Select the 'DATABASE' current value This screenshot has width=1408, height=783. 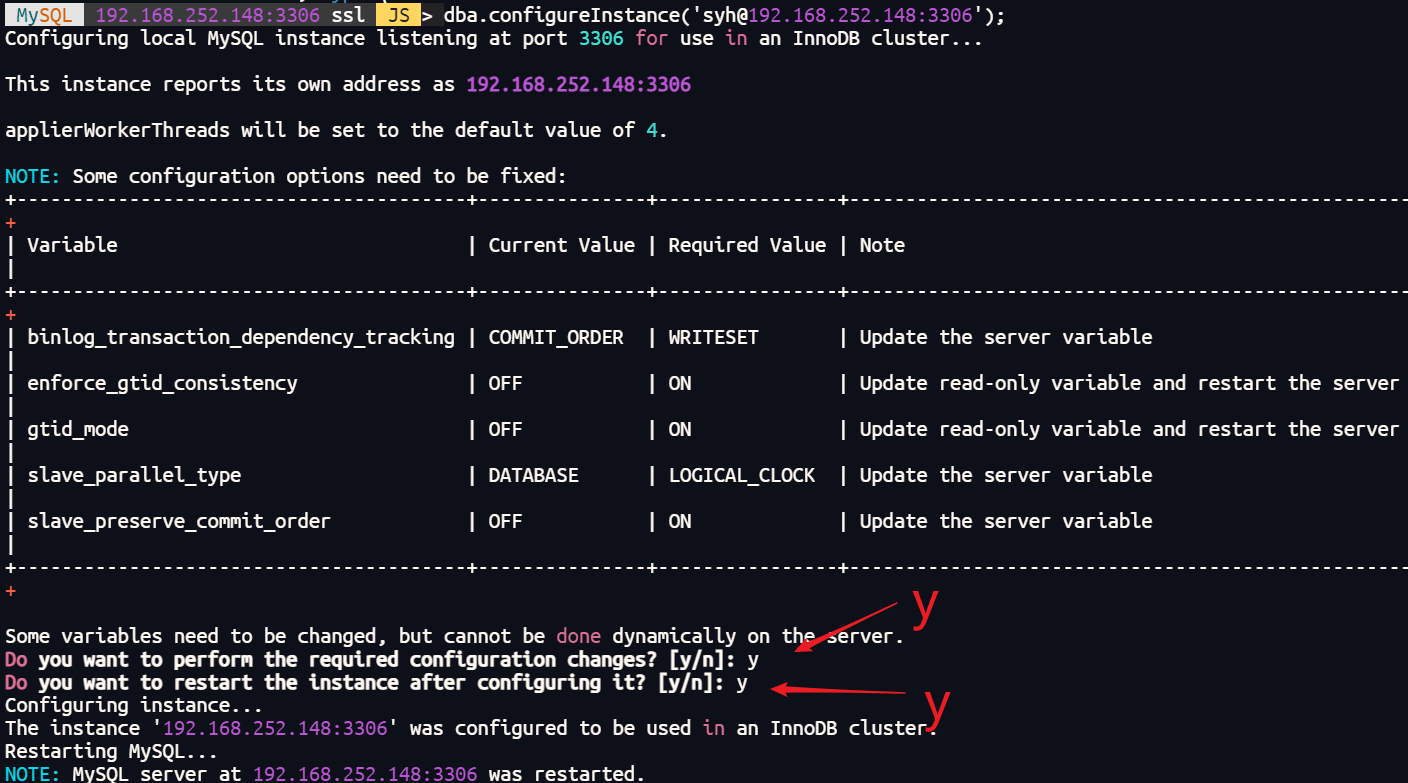coord(533,475)
